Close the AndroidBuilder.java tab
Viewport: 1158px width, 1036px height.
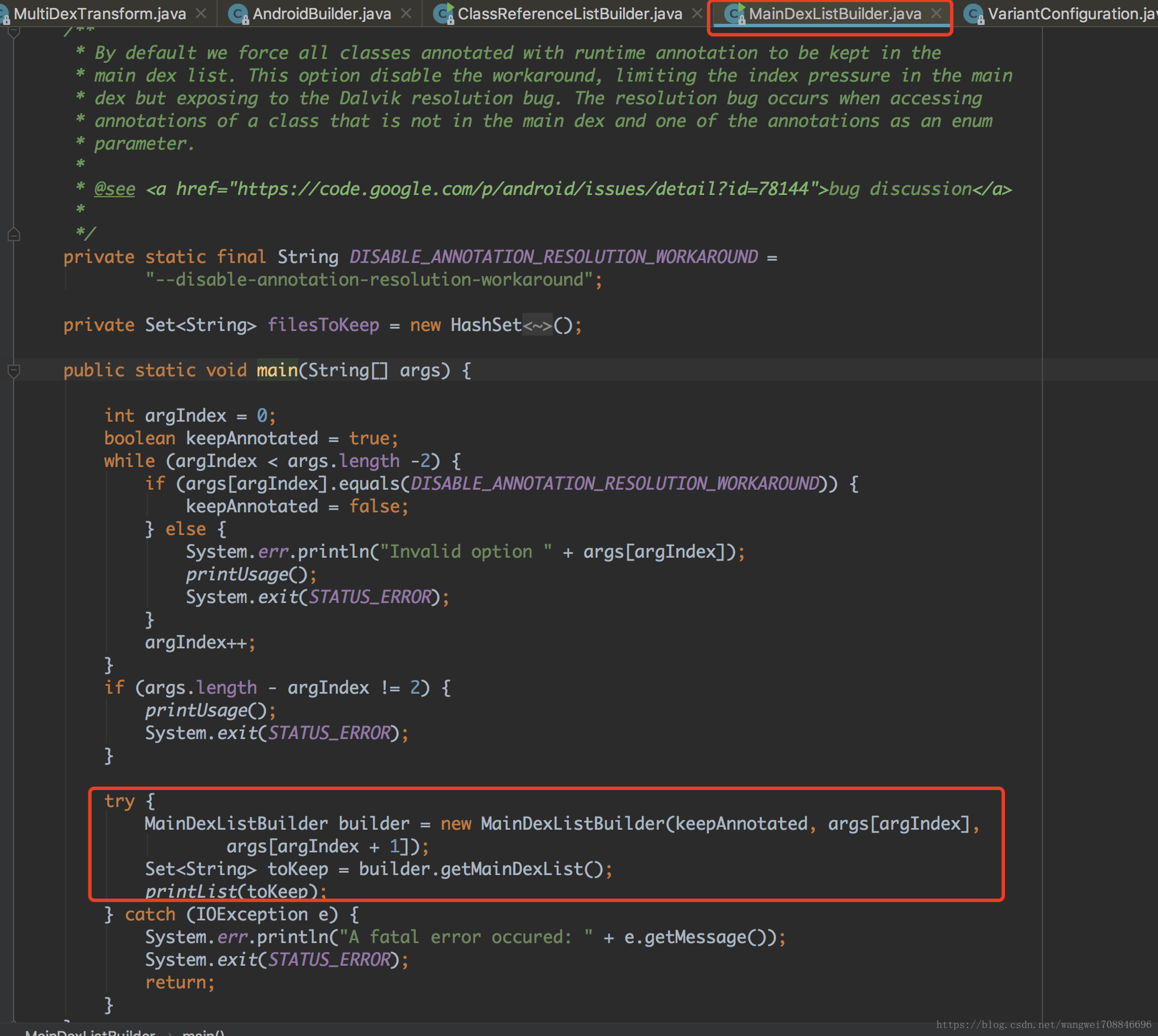point(406,13)
